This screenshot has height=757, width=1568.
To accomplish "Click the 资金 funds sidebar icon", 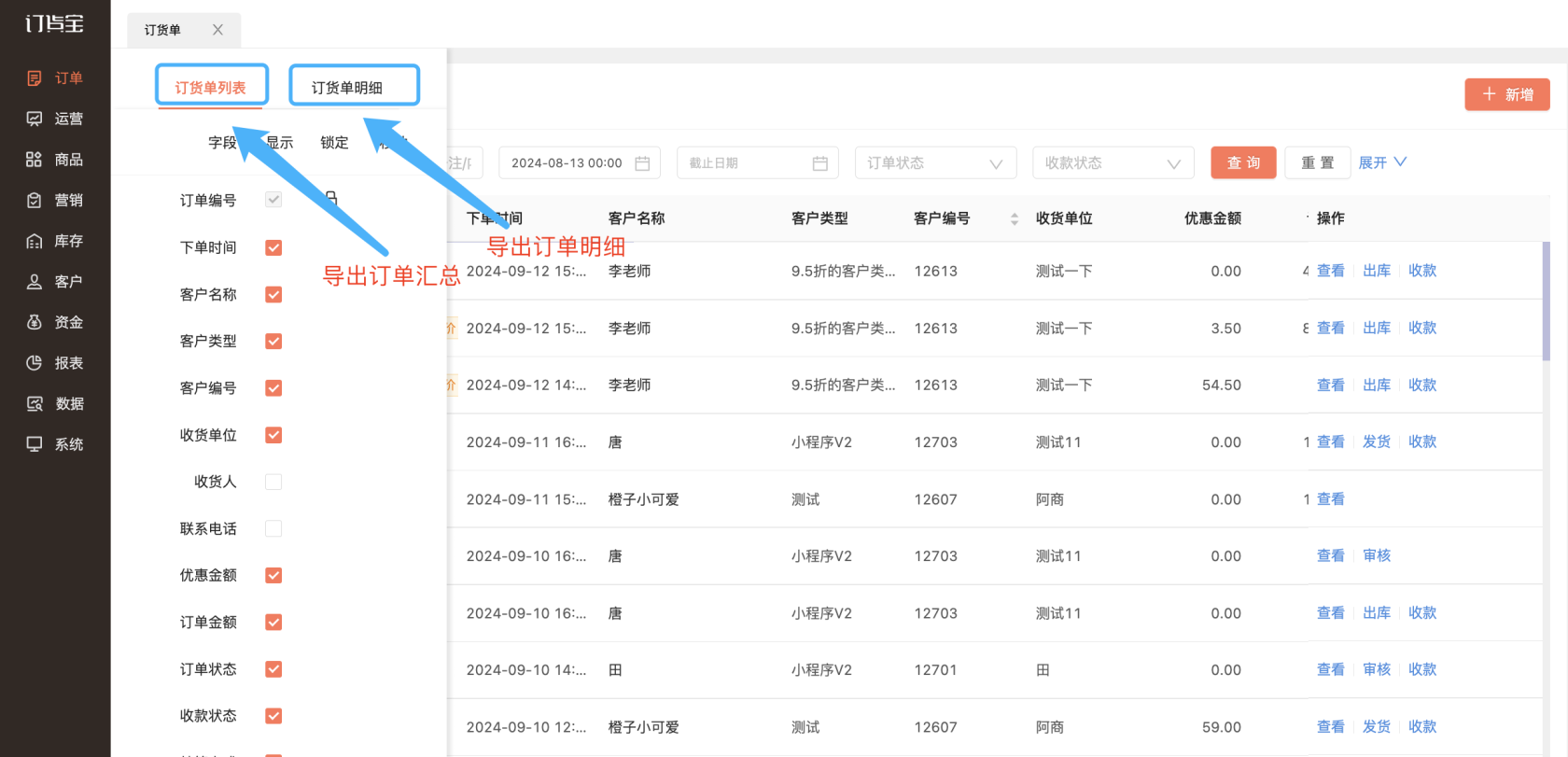I will click(35, 322).
